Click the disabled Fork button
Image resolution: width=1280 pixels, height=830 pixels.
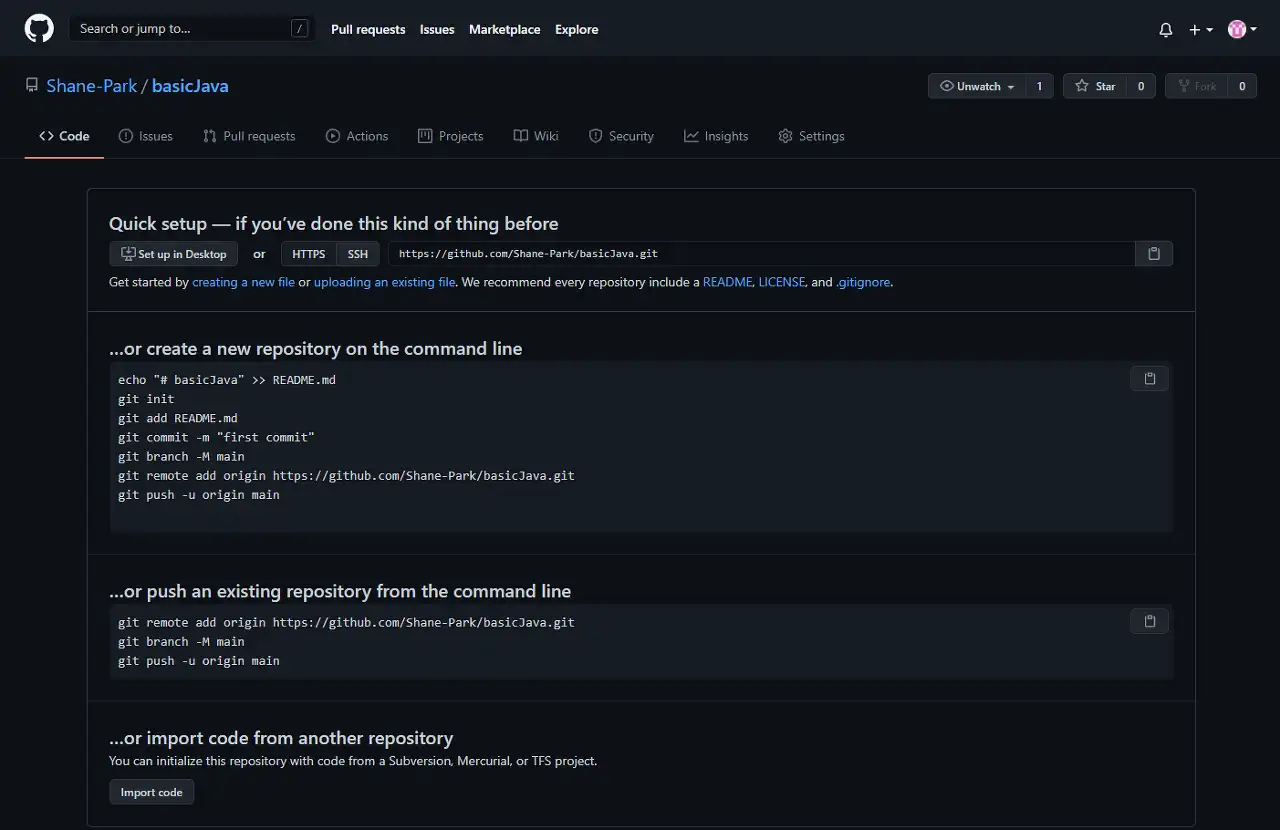tap(1197, 86)
